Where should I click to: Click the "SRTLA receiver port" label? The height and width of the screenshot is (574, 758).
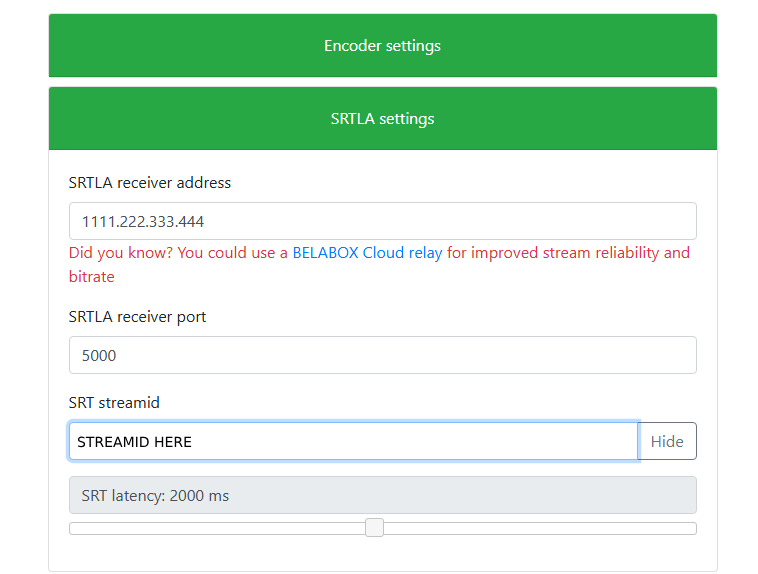point(138,317)
